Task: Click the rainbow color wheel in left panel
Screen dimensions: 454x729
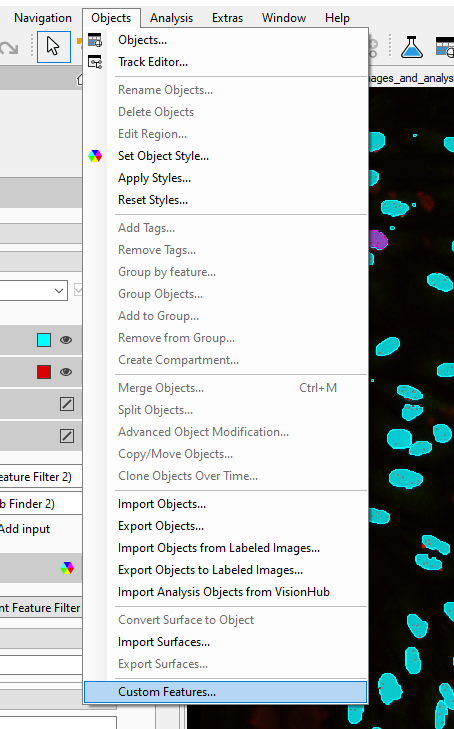Action: coord(67,568)
